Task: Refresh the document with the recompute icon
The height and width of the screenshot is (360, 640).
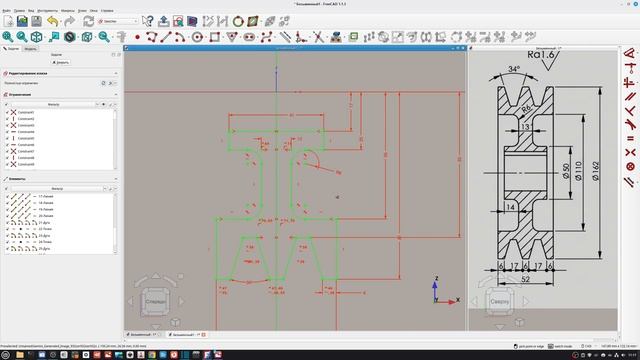Action: pos(89,21)
